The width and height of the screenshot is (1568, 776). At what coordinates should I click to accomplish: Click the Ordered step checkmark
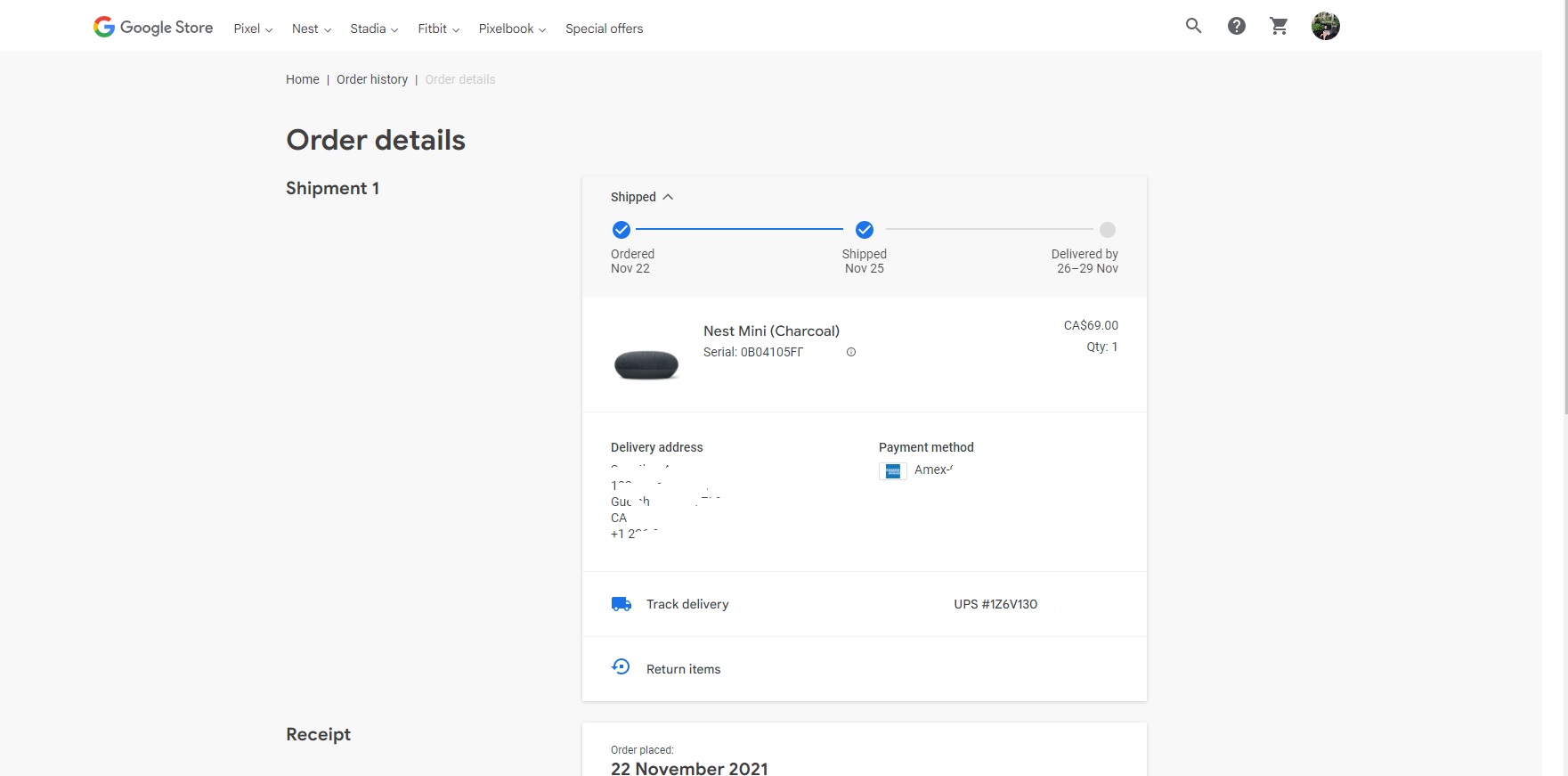pyautogui.click(x=622, y=230)
